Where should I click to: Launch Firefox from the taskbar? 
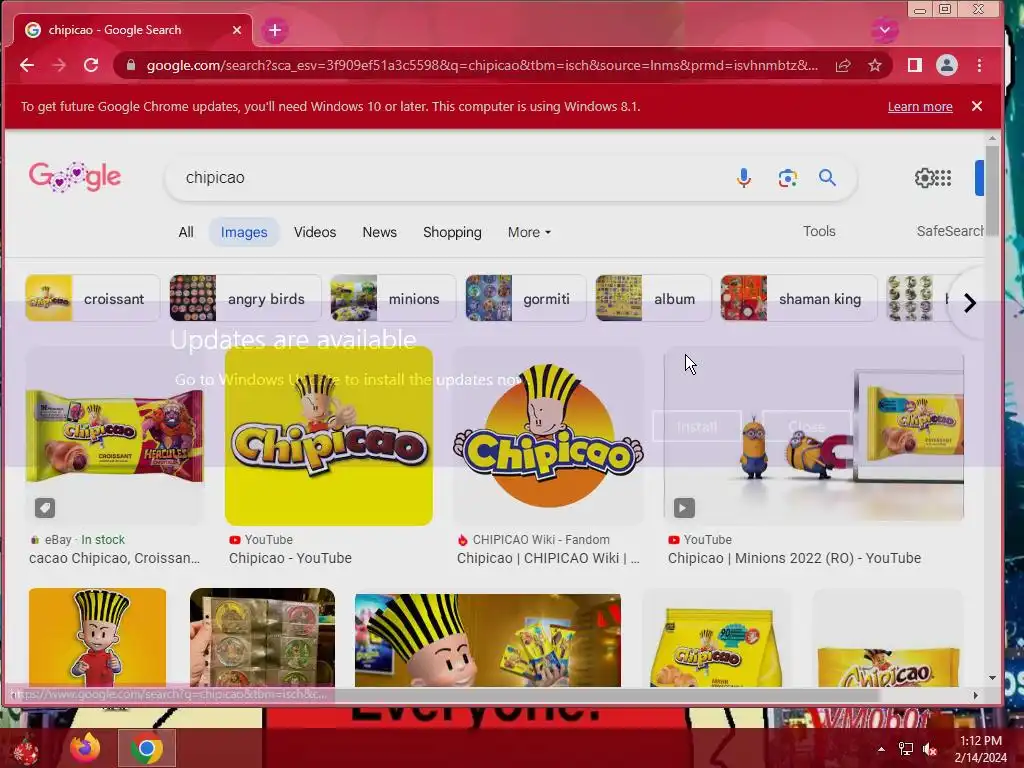[85, 748]
